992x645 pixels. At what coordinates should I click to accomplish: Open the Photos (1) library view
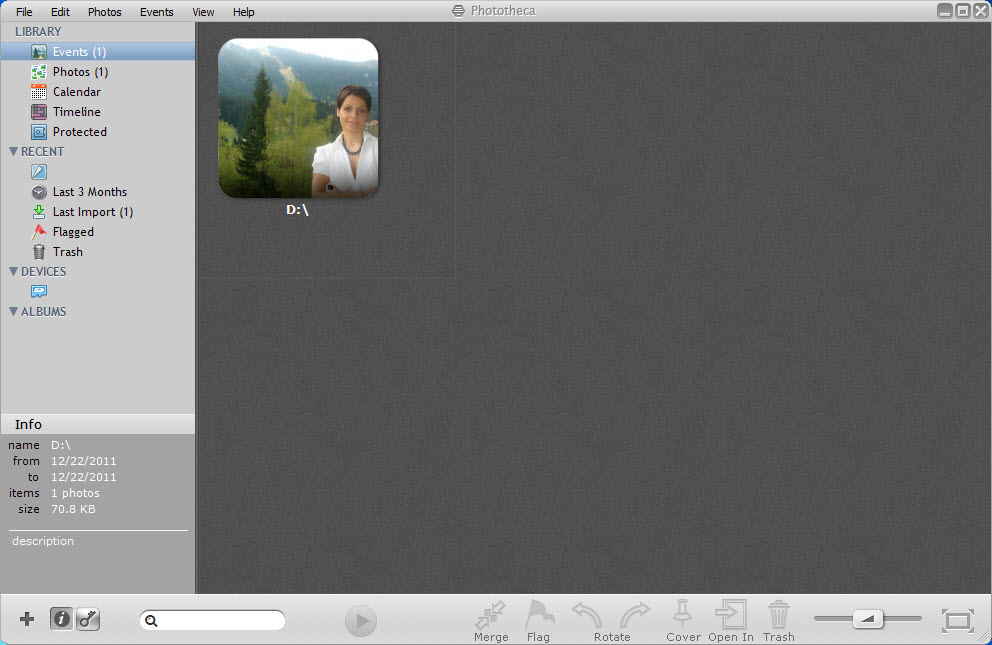pos(80,72)
